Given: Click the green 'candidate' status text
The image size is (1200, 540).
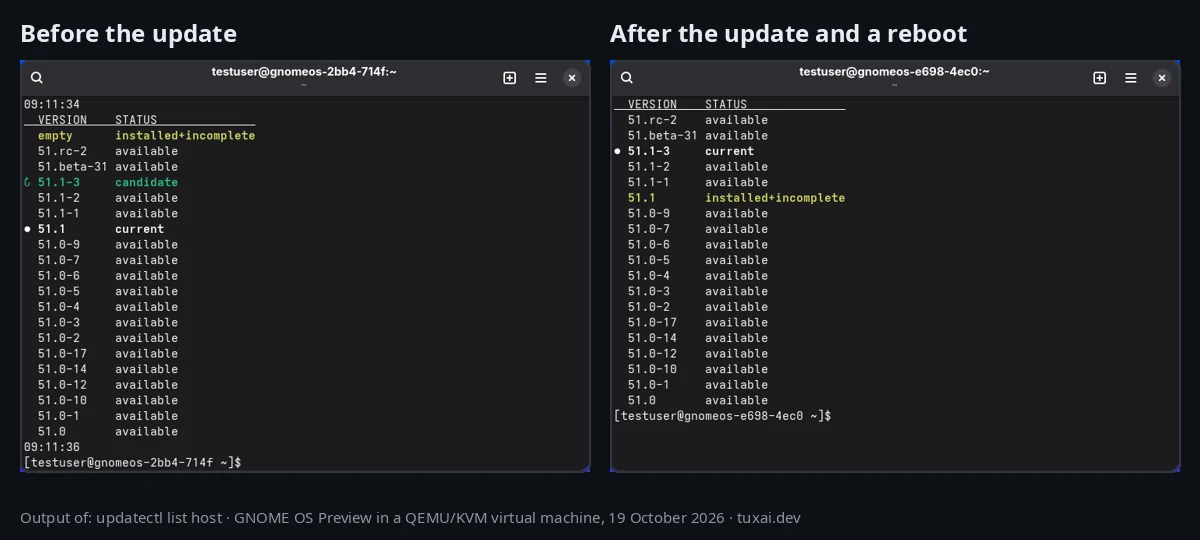Looking at the screenshot, I should pos(146,182).
